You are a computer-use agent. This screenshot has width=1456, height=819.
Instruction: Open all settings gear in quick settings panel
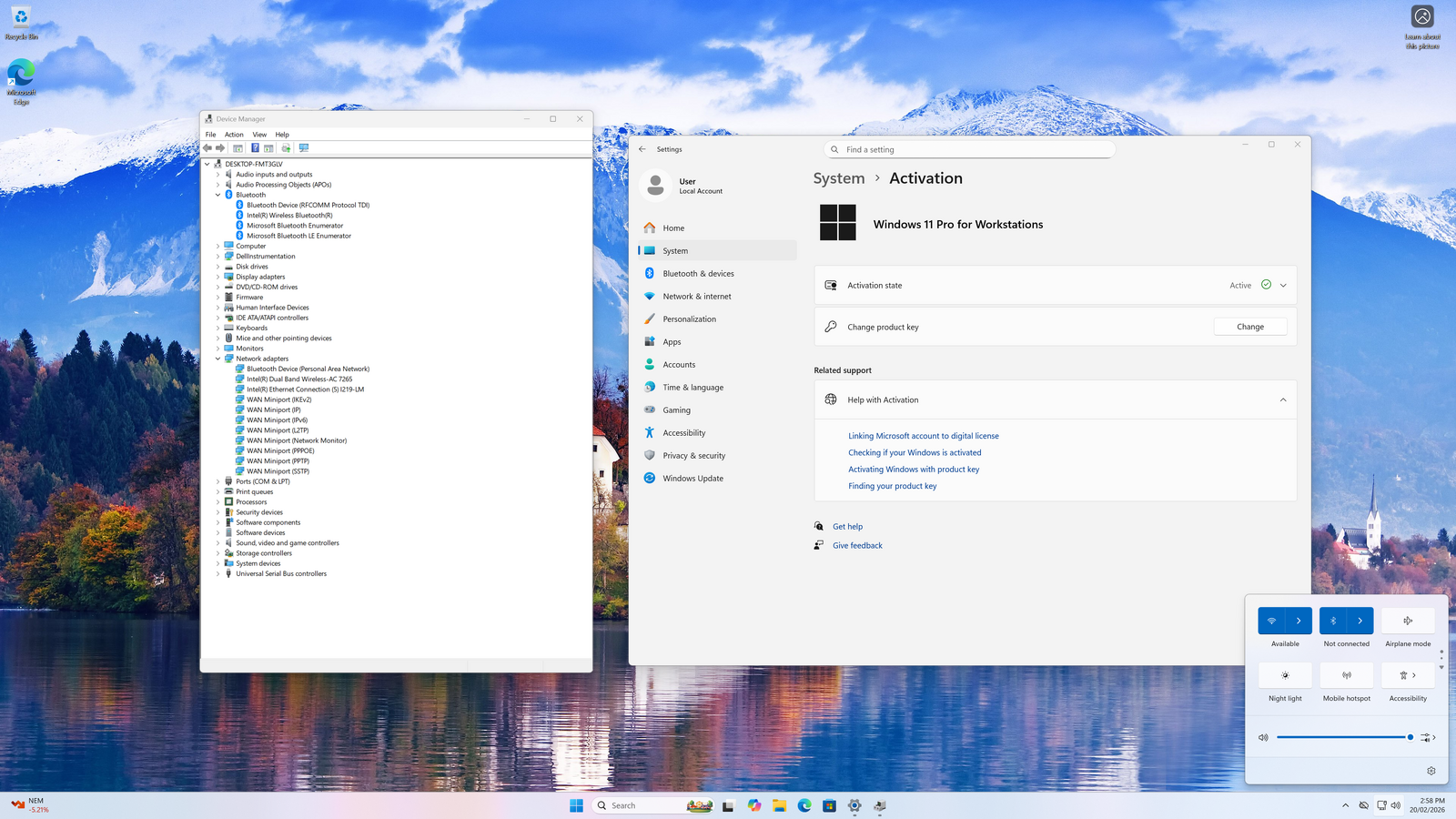[1431, 771]
